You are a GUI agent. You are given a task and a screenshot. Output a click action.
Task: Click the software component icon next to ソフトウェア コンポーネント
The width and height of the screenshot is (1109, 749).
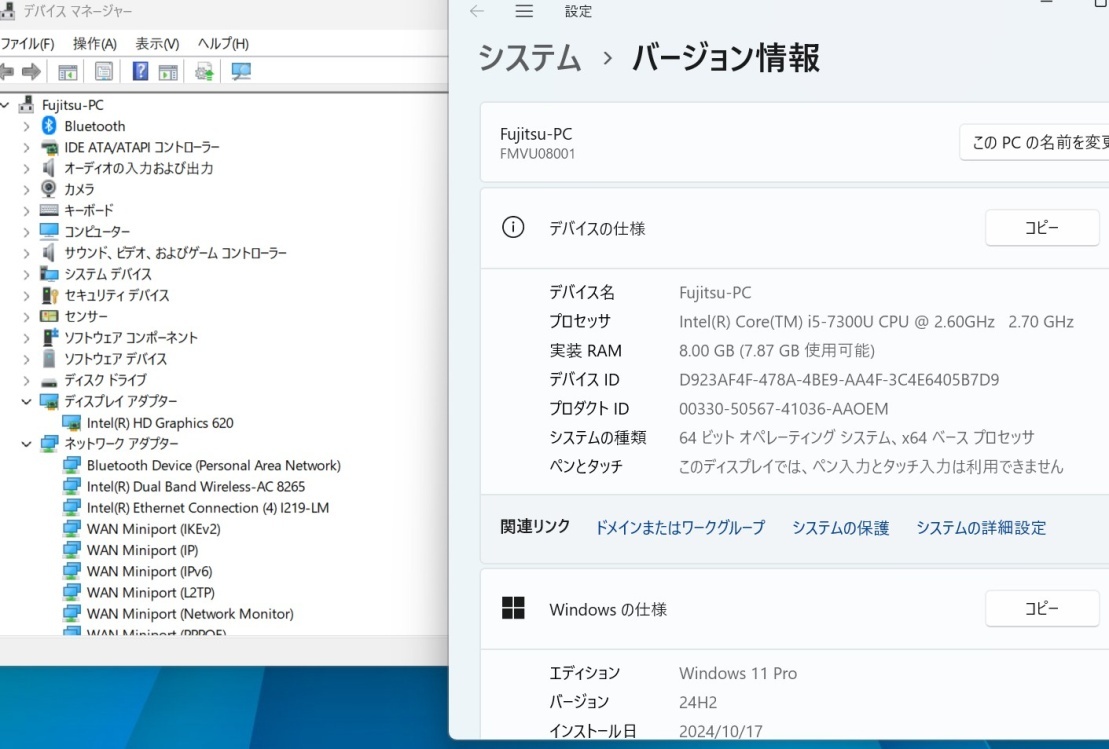coord(50,337)
